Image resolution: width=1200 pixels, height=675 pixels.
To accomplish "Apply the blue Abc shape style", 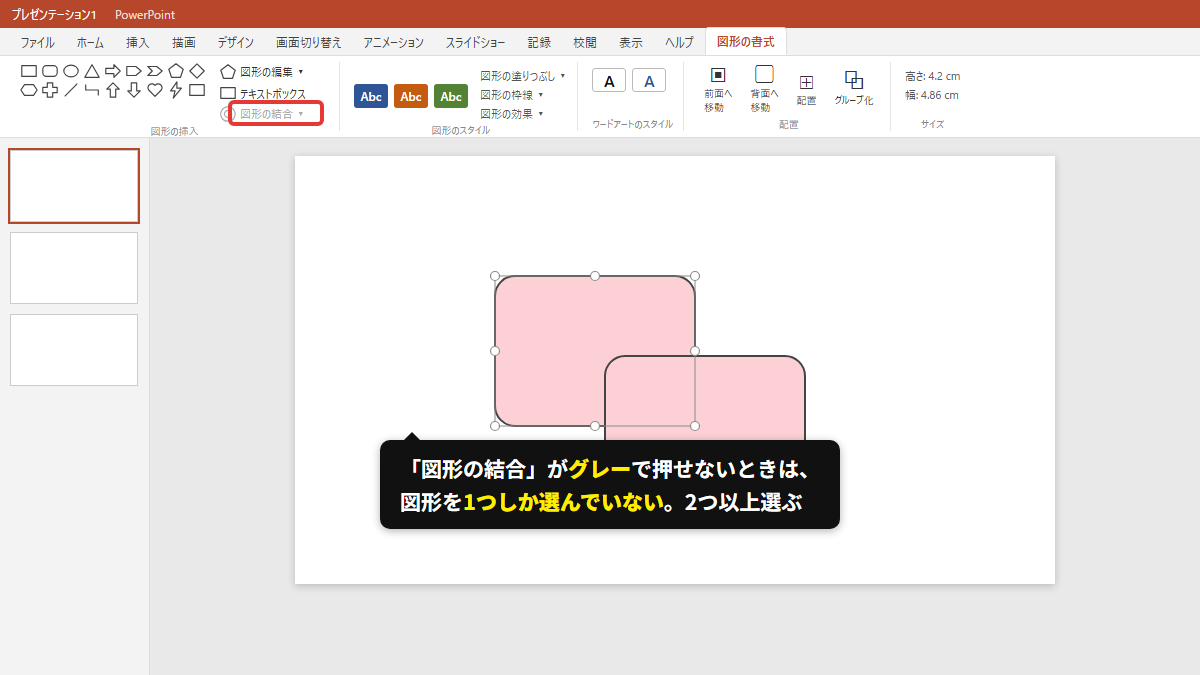I will tap(371, 96).
